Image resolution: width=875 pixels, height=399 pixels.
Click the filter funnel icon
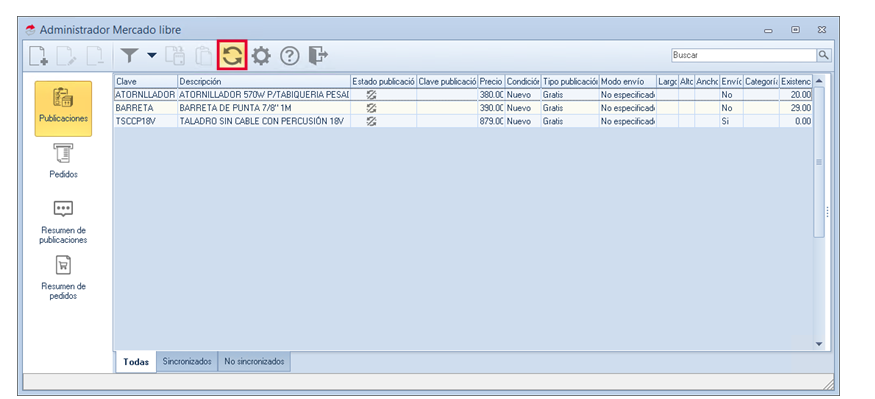129,56
